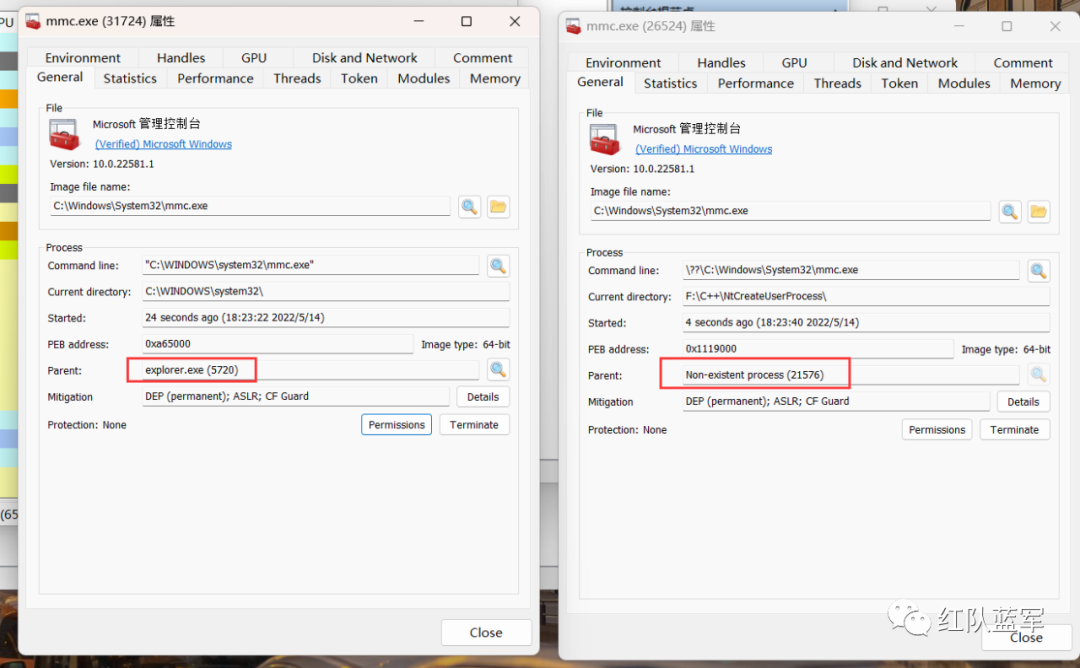Open Threads tab in mmc.exe (31724) window
Viewport: 1080px width, 668px height.
pos(297,79)
